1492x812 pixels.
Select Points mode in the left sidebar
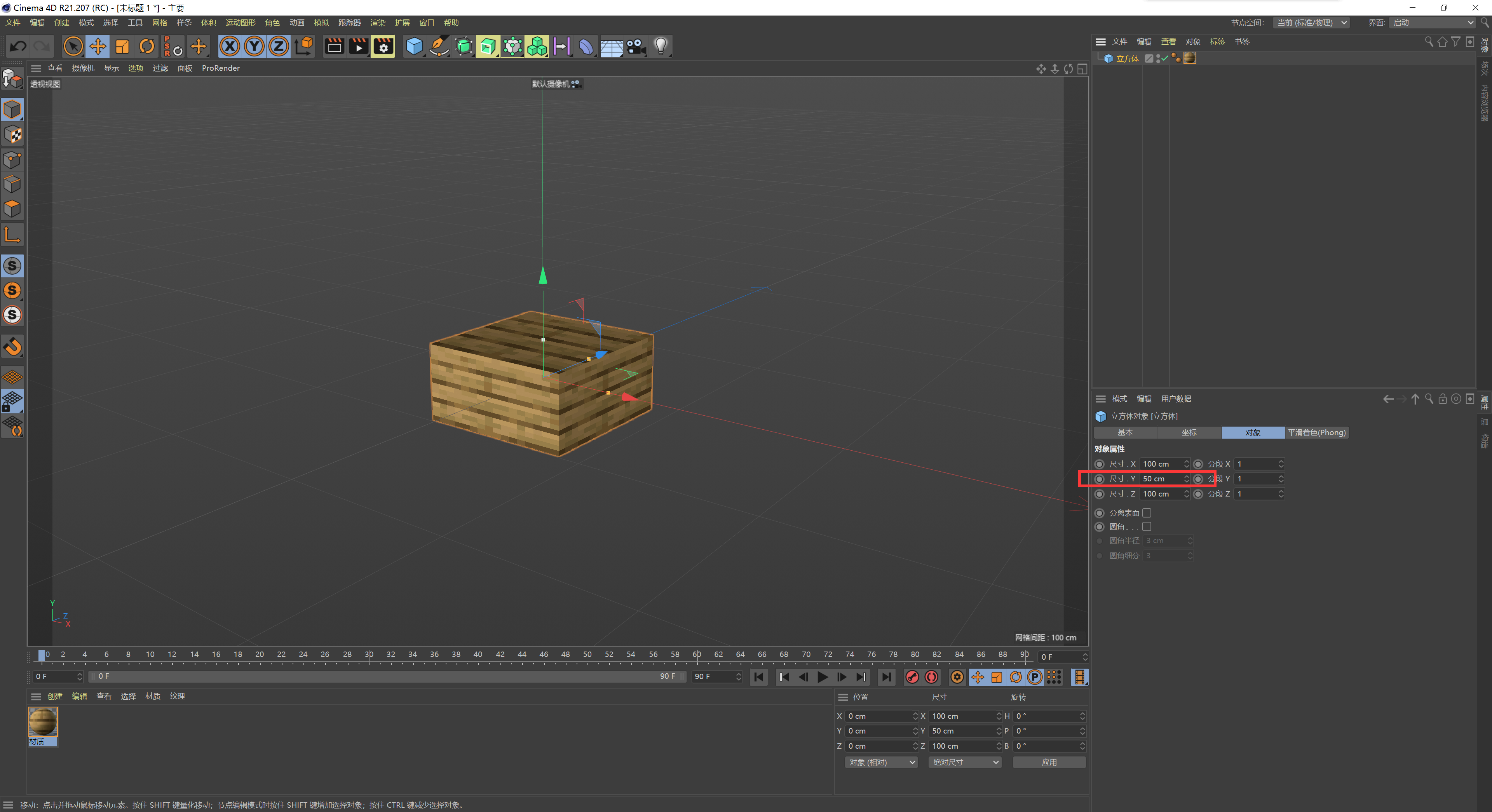[x=12, y=160]
